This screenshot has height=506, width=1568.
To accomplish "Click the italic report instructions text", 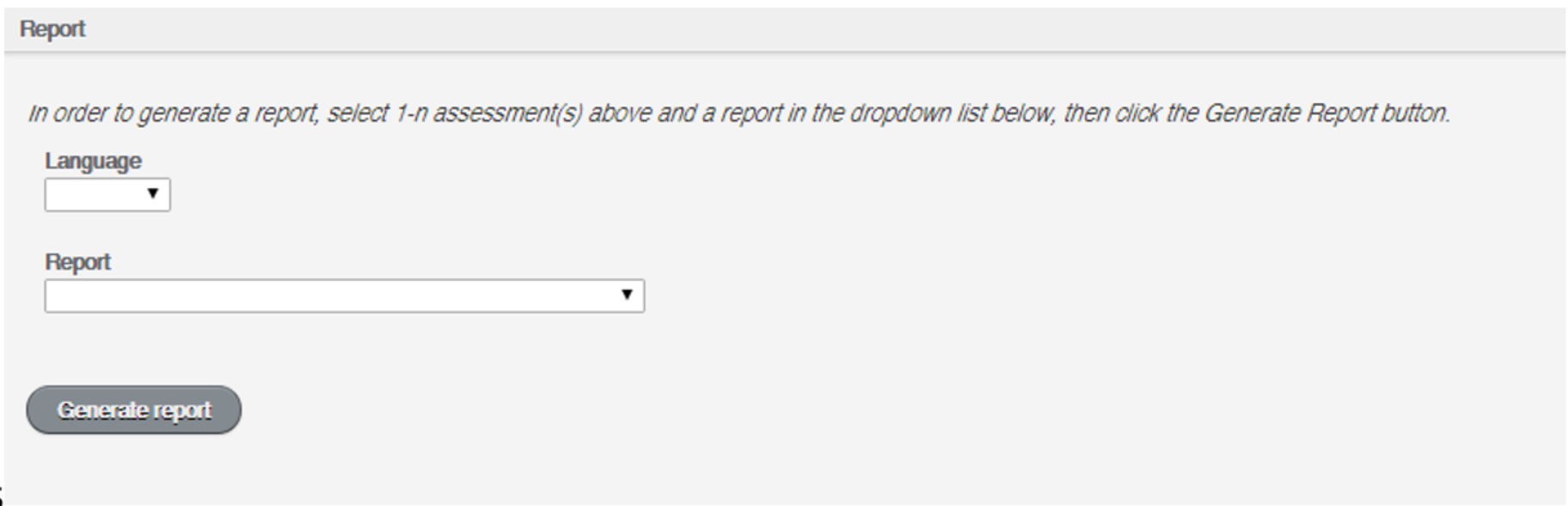I will [739, 113].
